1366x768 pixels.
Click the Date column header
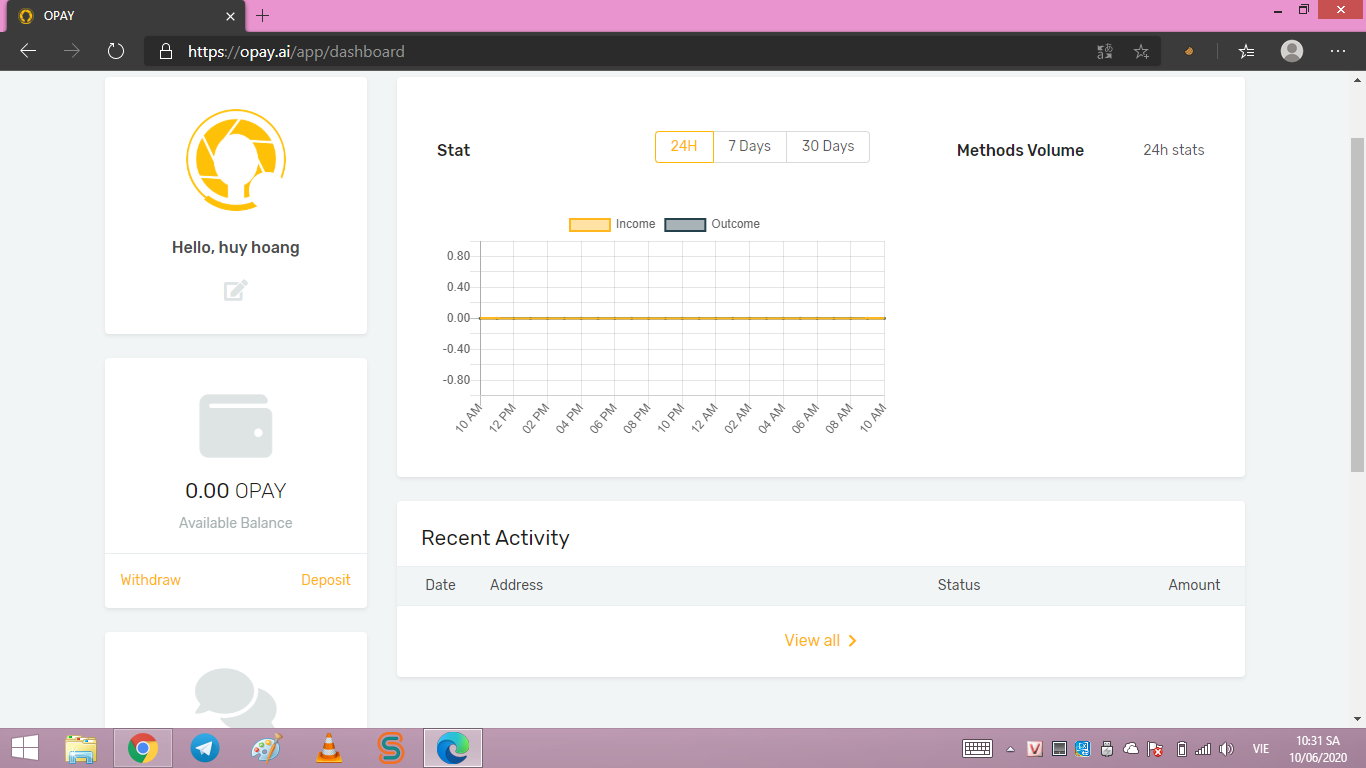click(440, 585)
